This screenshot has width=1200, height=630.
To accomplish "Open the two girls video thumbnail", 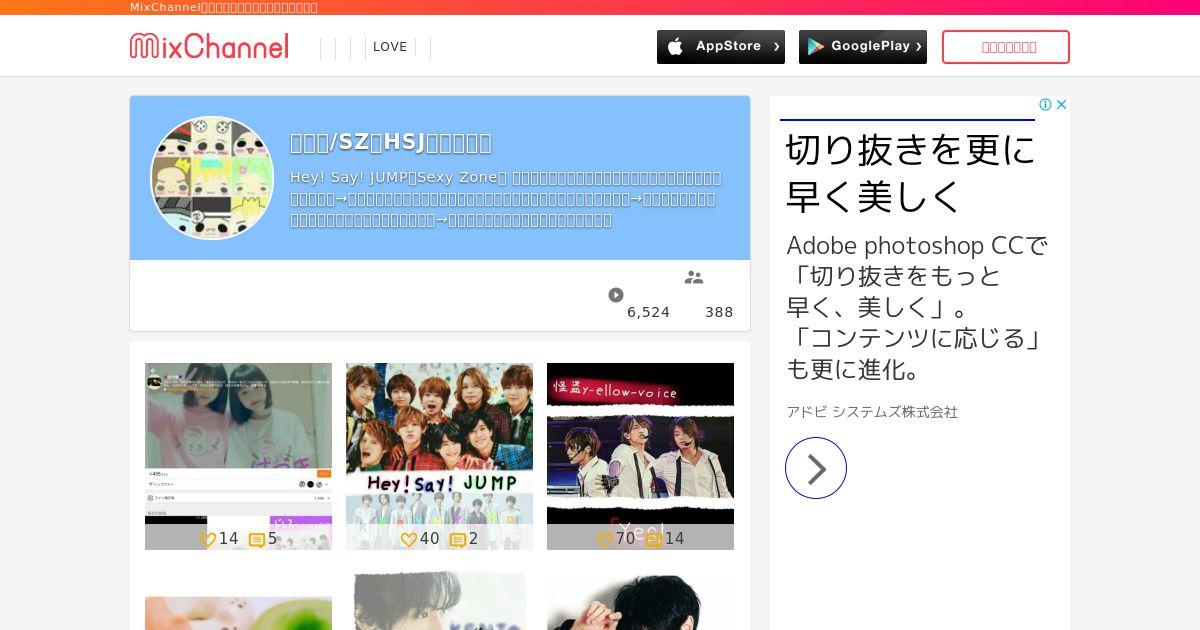I will pos(238,456).
